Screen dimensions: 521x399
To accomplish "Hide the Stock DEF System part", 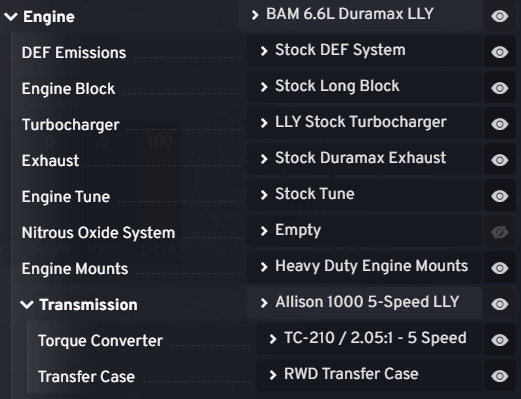I will pyautogui.click(x=500, y=52).
